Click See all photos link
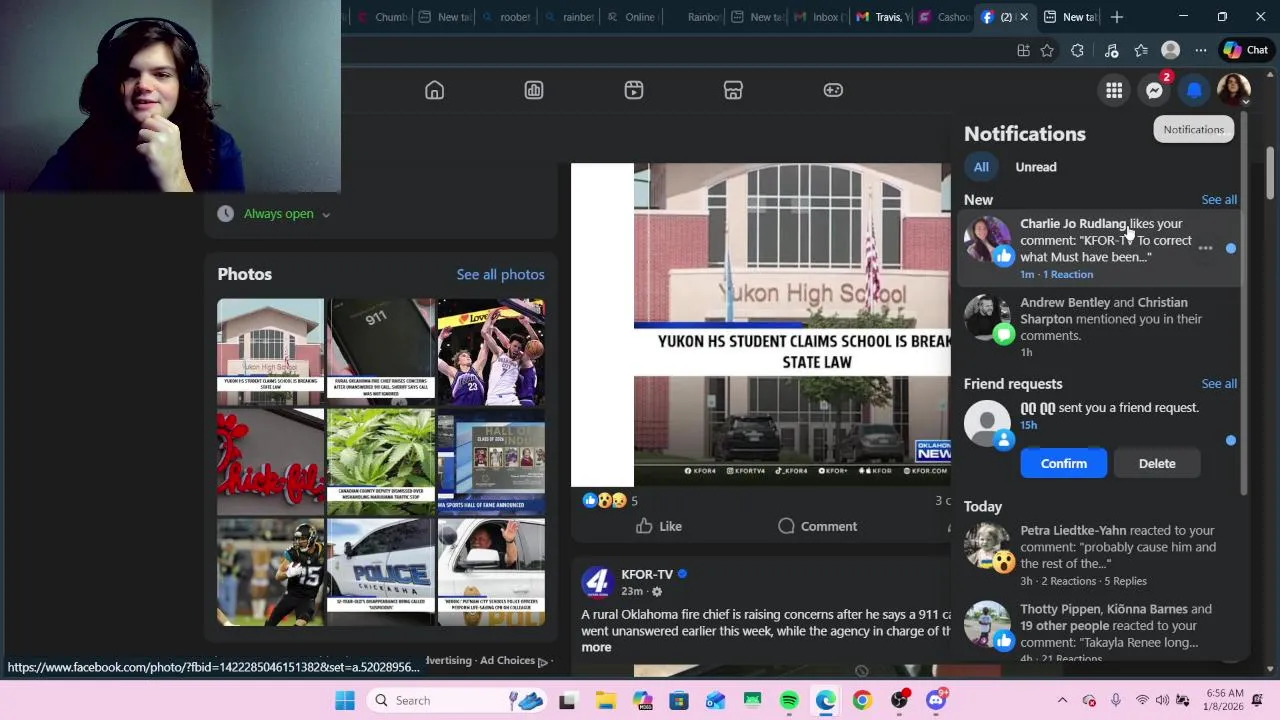Viewport: 1280px width, 720px height. tap(500, 274)
